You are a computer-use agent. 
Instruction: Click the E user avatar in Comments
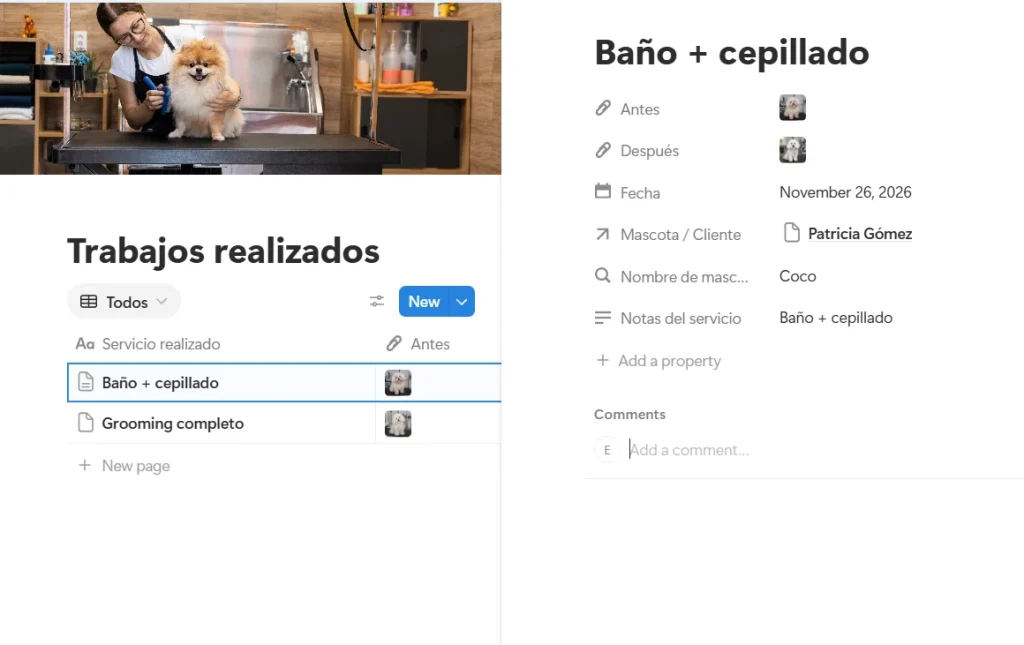[x=607, y=450]
